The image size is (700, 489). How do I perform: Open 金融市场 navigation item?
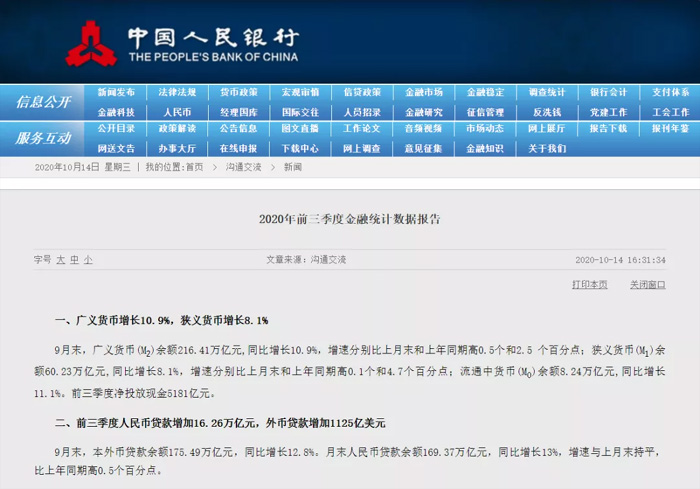click(424, 92)
